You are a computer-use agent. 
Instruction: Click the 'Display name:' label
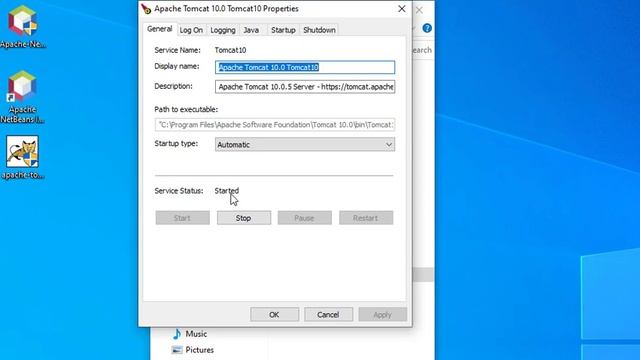pyautogui.click(x=177, y=67)
